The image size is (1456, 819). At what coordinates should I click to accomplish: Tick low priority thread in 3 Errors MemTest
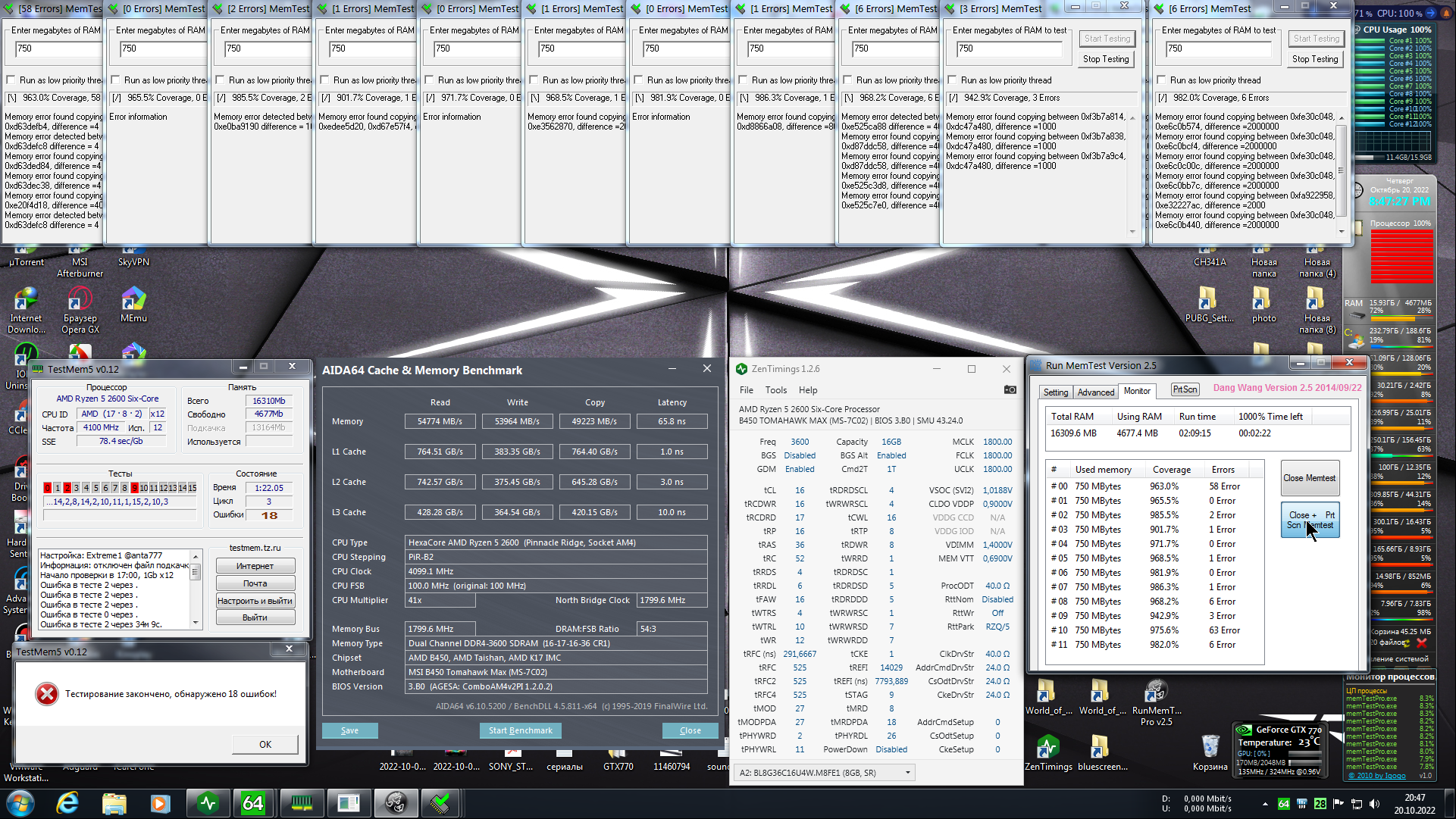(952, 80)
